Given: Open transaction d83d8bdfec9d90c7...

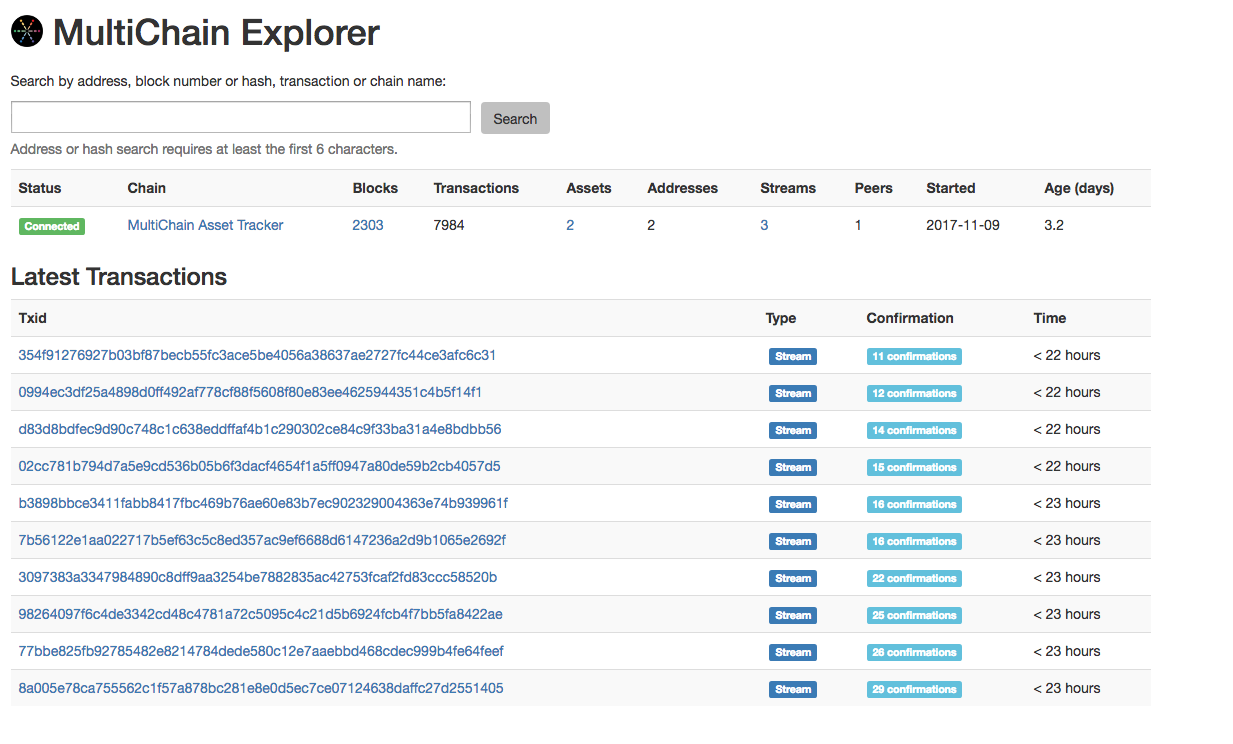Looking at the screenshot, I should point(260,429).
